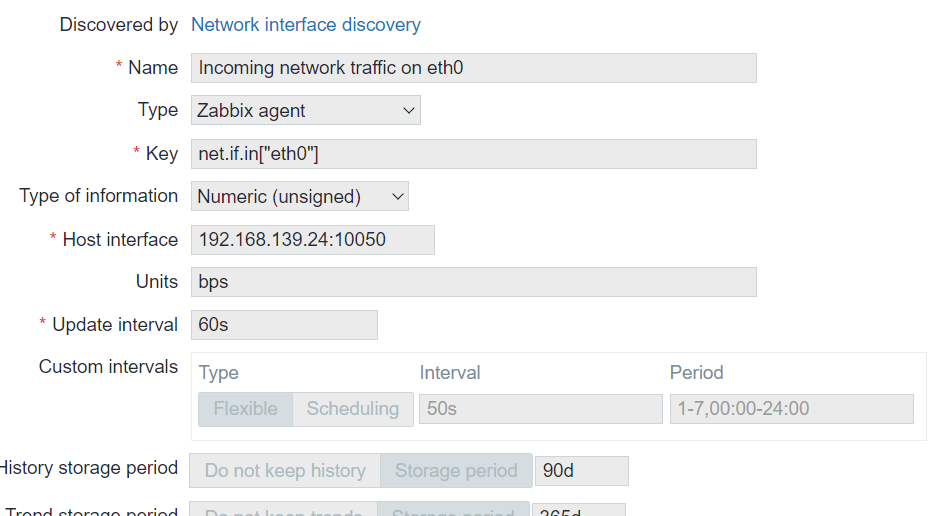The height and width of the screenshot is (516, 942).
Task: Select the trend Storage period option
Action: (x=453, y=510)
